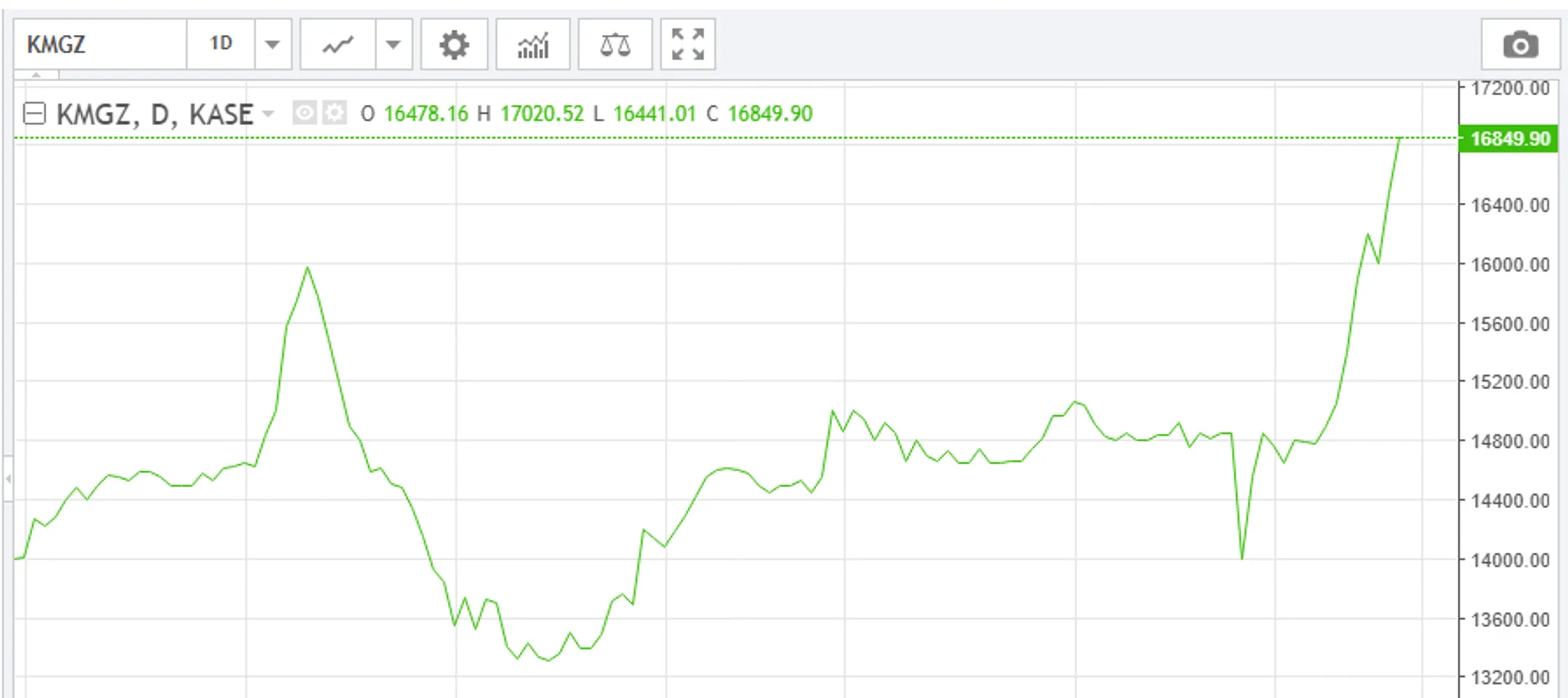Viewport: 1568px width, 698px height.
Task: Click the 16000.00 mark on price scale
Action: pos(1509,264)
